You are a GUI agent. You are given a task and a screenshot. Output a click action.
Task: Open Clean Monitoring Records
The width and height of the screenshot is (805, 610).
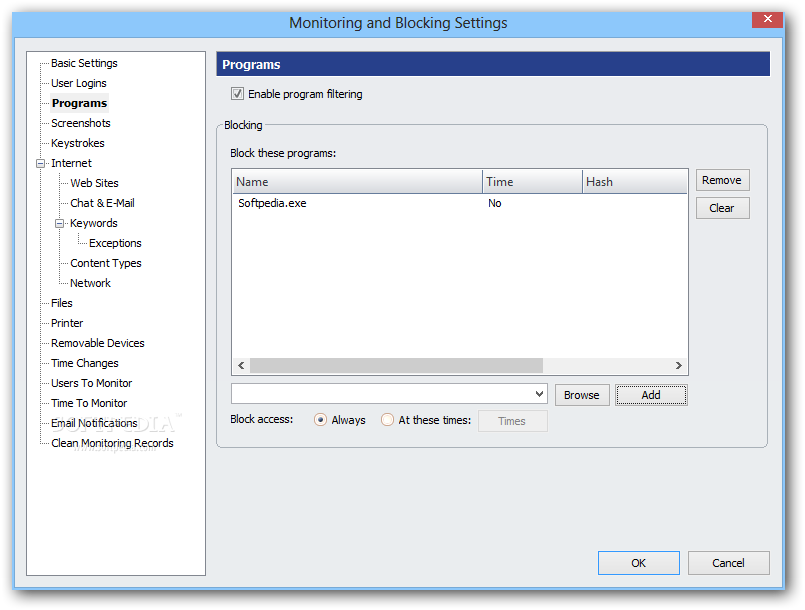point(112,444)
